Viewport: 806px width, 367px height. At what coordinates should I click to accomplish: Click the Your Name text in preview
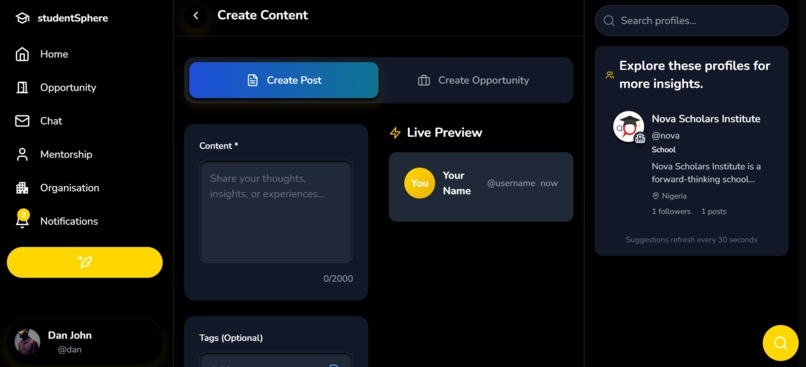click(457, 183)
